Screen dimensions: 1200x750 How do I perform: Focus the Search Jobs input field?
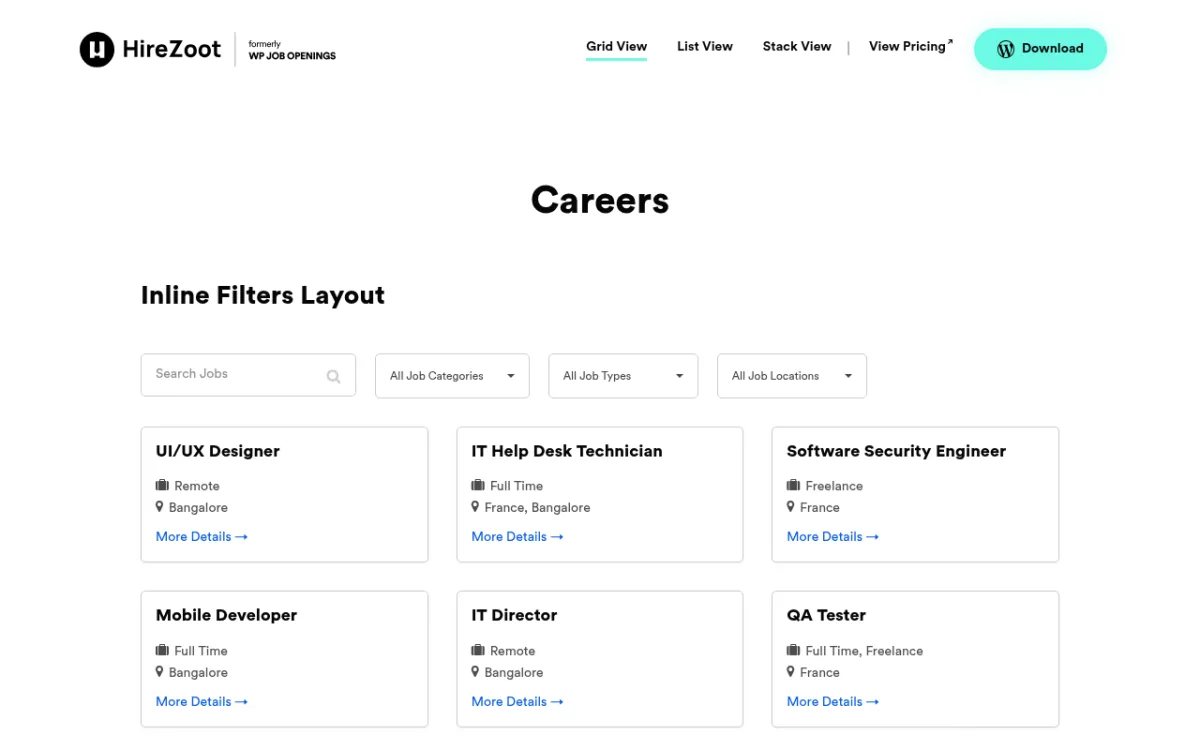coord(248,375)
